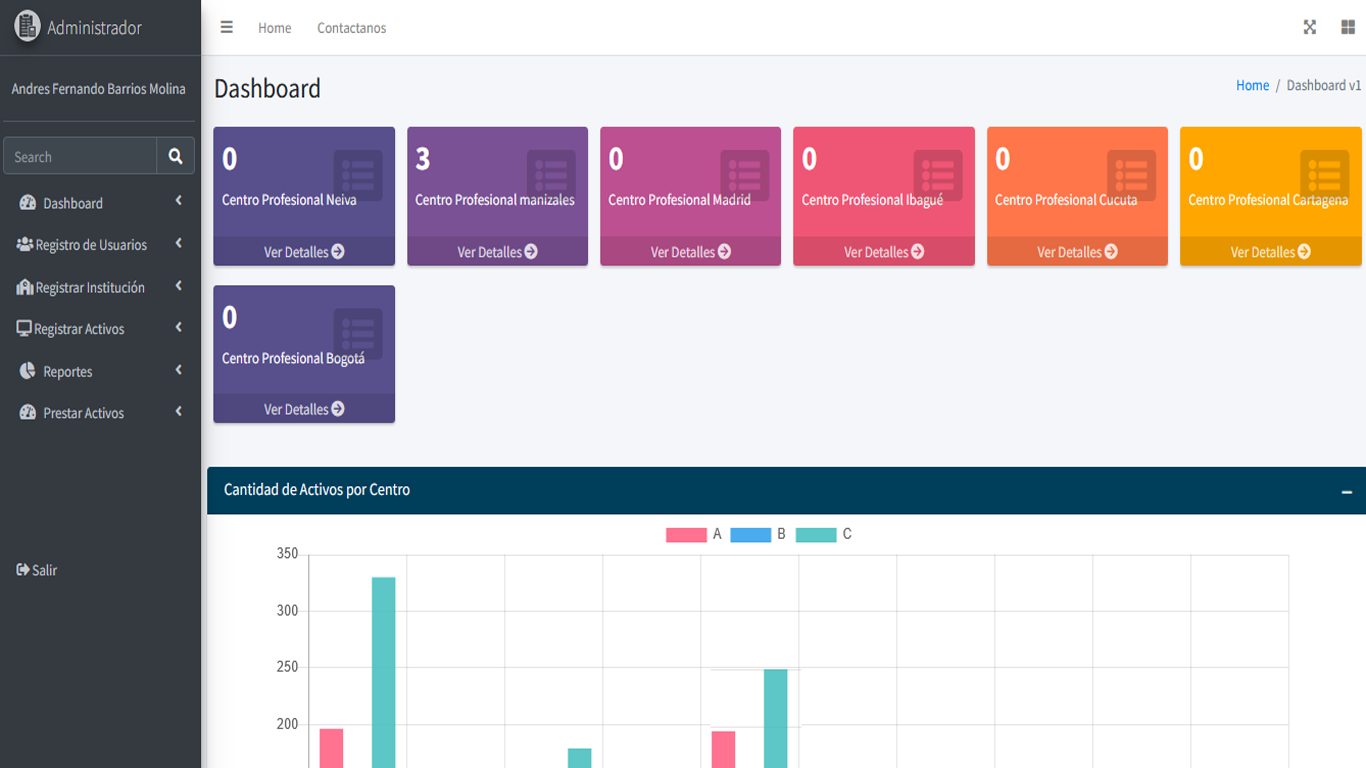Open the Contactanos menu item
1366x768 pixels.
pos(350,28)
